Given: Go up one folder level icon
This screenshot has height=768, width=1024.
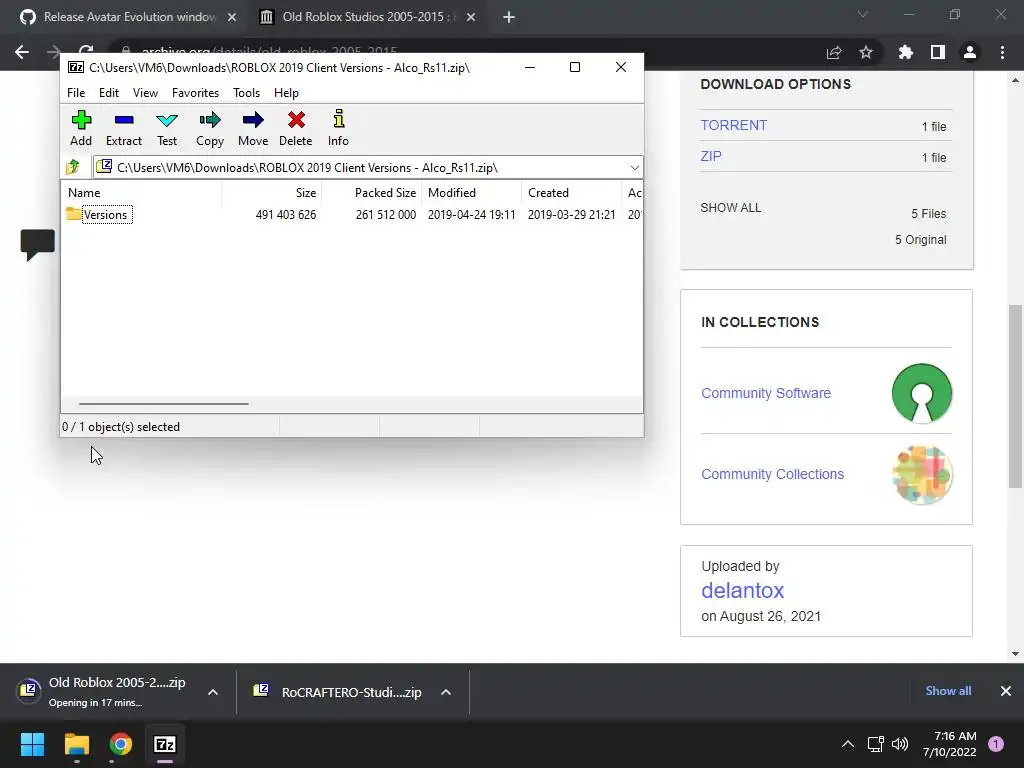Looking at the screenshot, I should pos(72,167).
